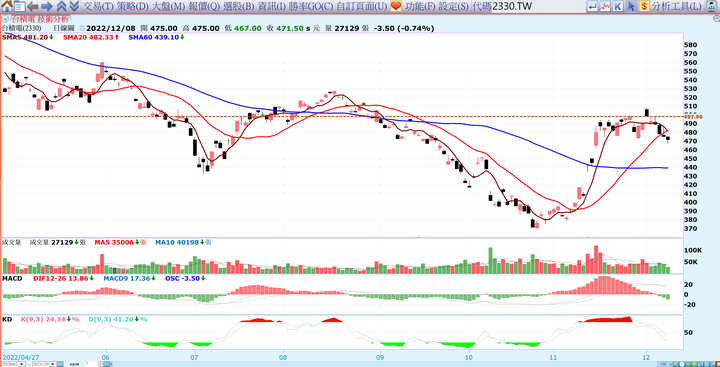The image size is (720, 367).
Task: Switch to the intraday trend chart icon
Action: [x=606, y=6]
